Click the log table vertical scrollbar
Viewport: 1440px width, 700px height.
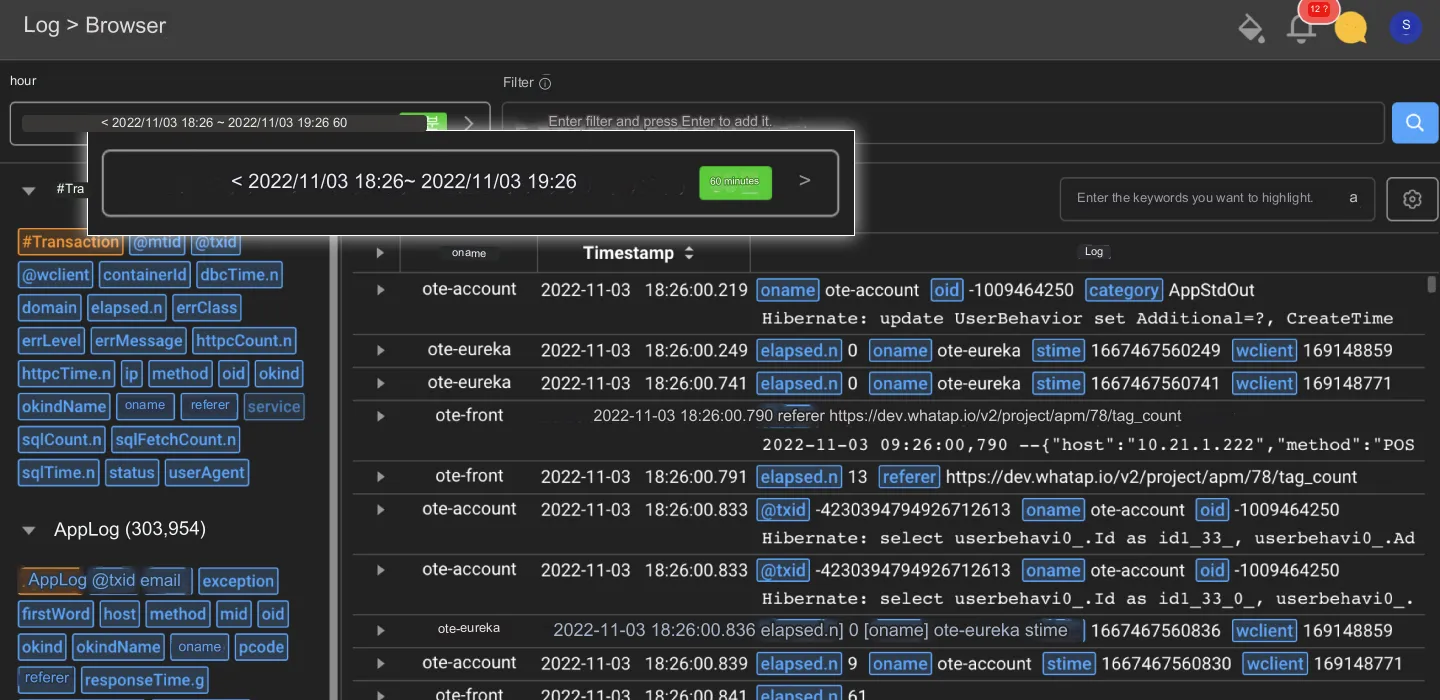click(x=1432, y=285)
